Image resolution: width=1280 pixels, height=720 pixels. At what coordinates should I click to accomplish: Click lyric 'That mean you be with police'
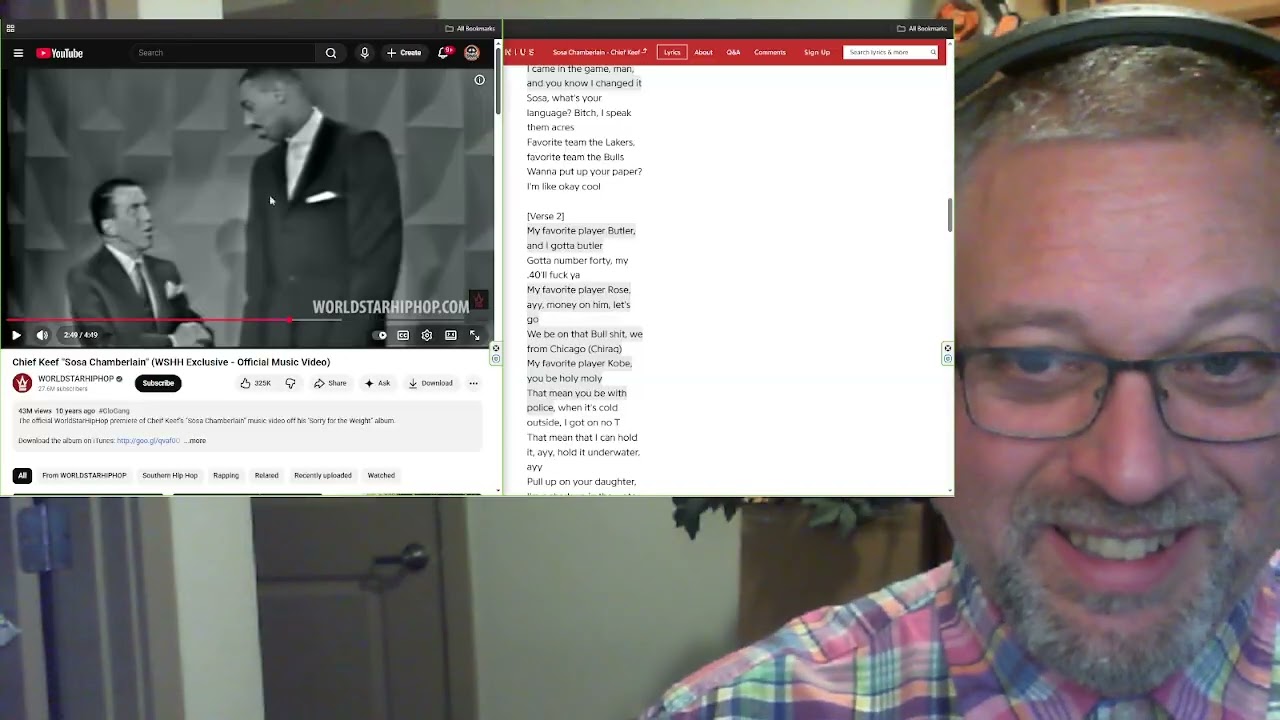577,400
